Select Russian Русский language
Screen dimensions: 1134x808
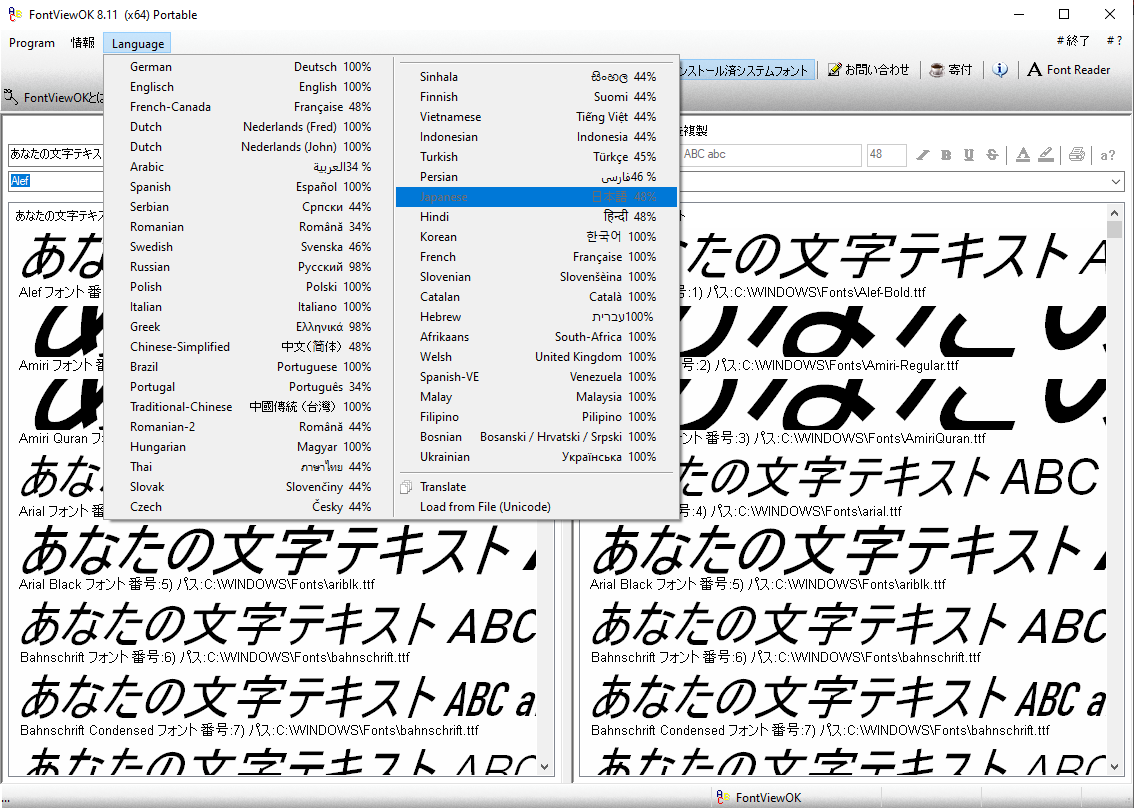[250, 267]
